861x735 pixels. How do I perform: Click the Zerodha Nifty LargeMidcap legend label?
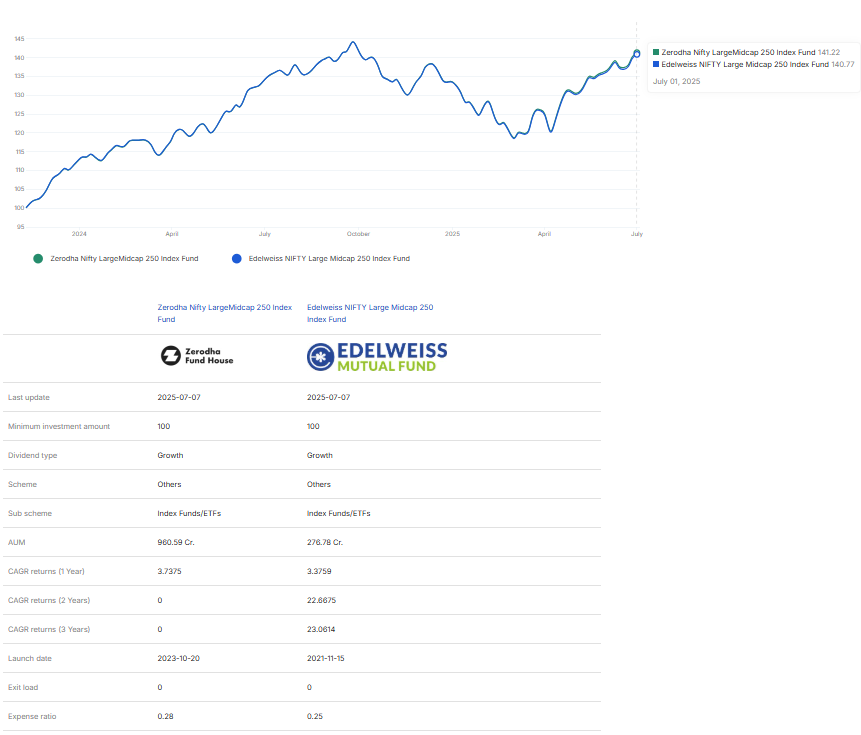124,259
